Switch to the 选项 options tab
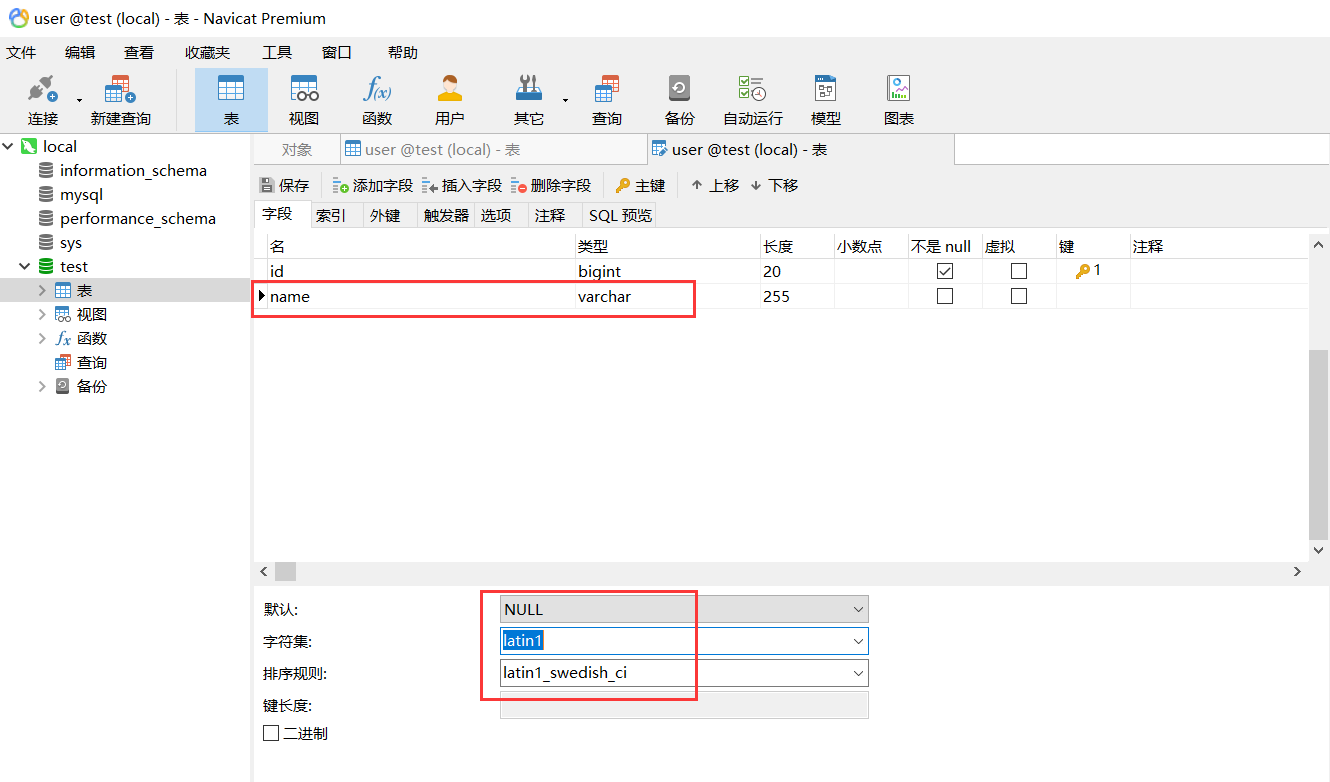 pyautogui.click(x=496, y=215)
